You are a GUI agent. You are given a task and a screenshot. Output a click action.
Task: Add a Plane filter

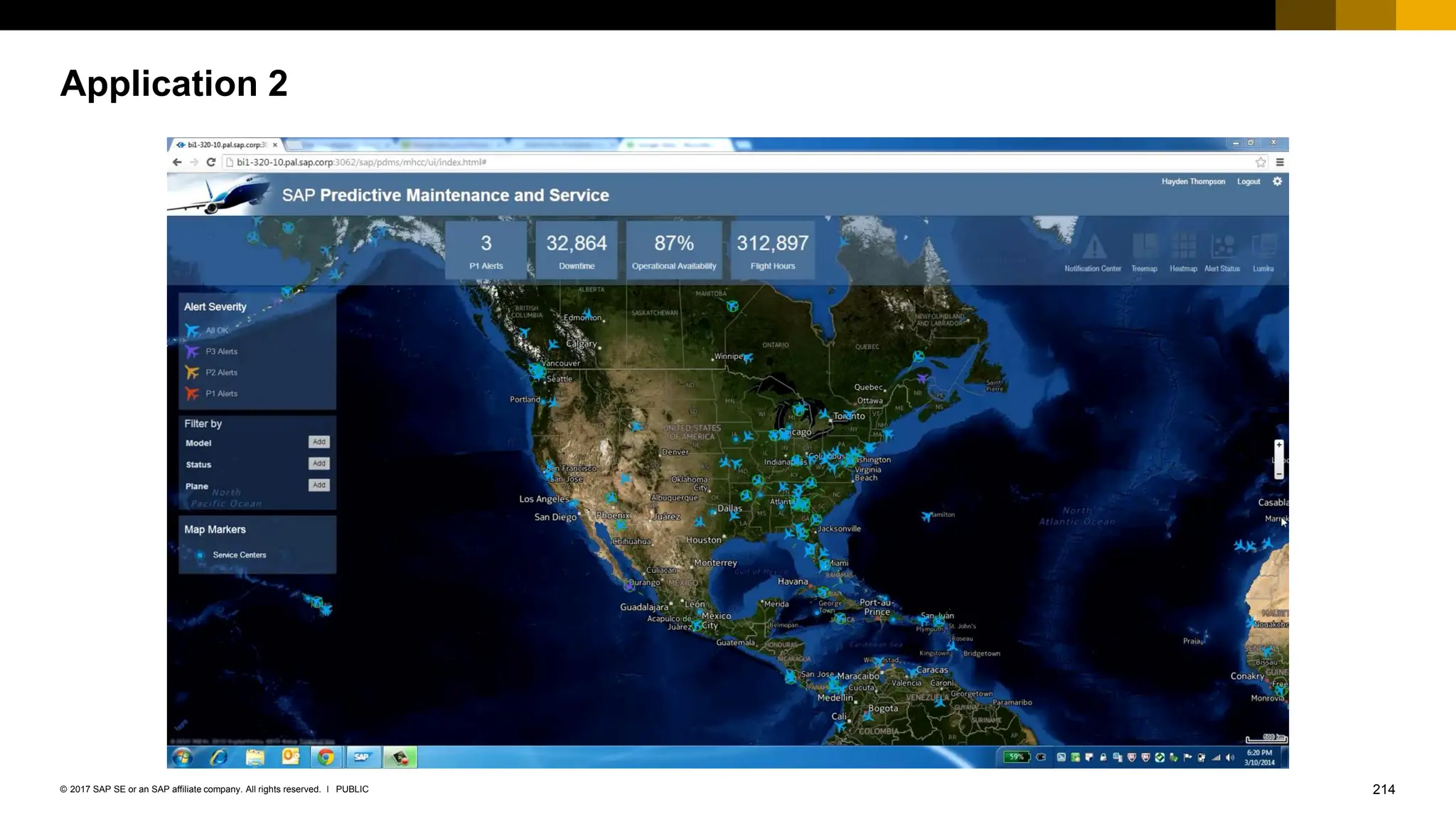pyautogui.click(x=319, y=486)
